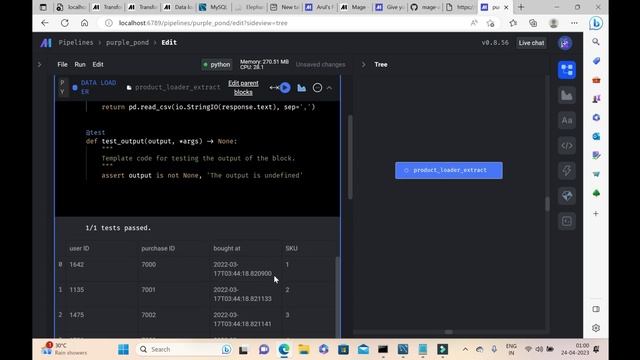The height and width of the screenshot is (360, 640).
Task: Click the block connection arrows icon
Action: pyautogui.click(x=274, y=87)
